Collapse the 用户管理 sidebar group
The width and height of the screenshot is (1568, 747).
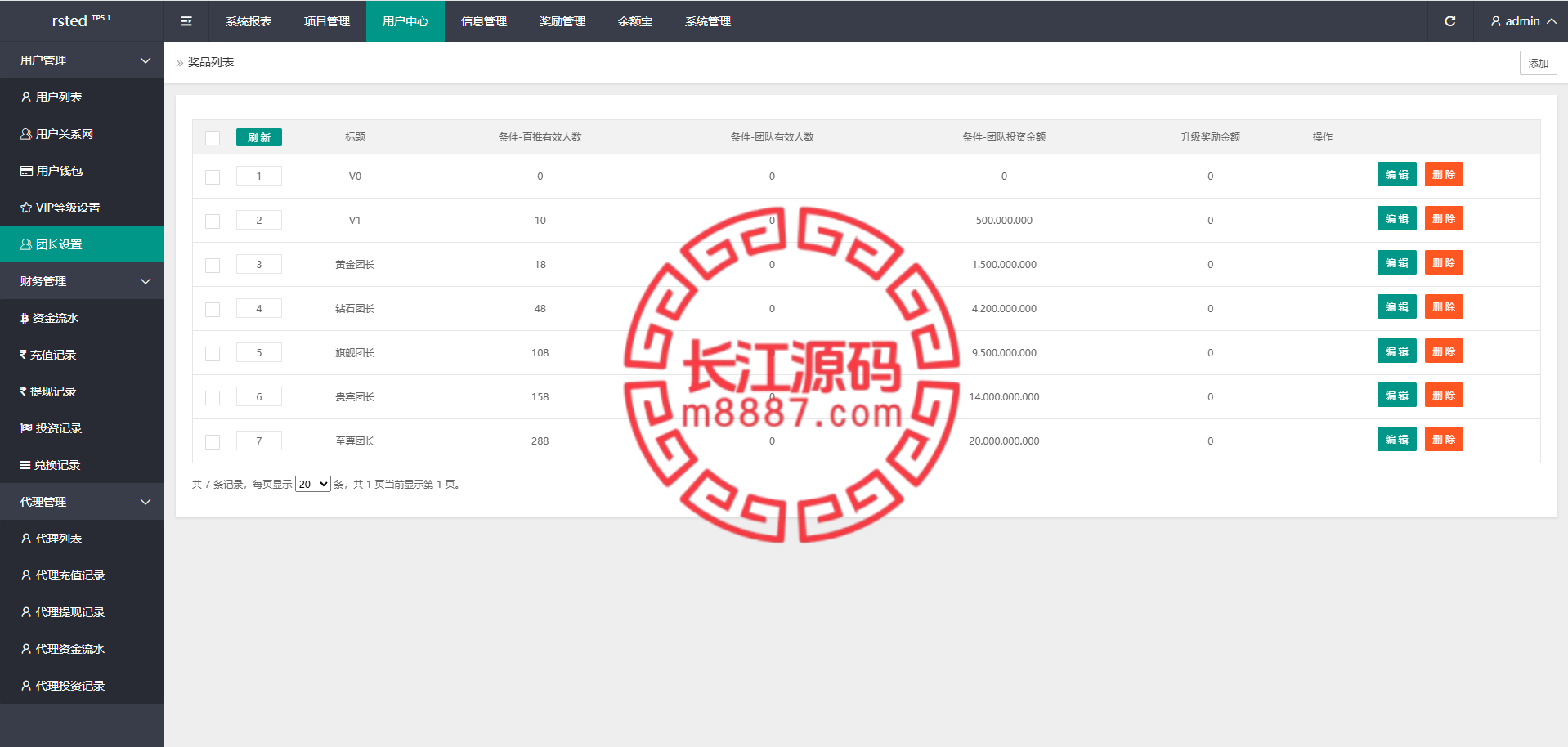(82, 60)
